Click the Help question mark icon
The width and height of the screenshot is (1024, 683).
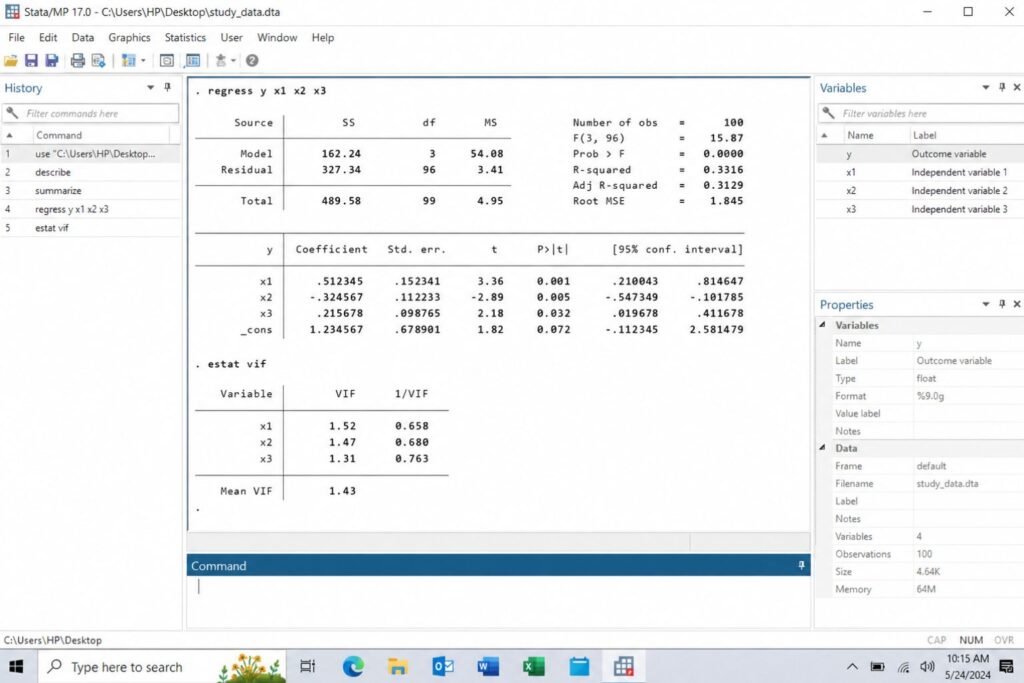click(x=252, y=61)
